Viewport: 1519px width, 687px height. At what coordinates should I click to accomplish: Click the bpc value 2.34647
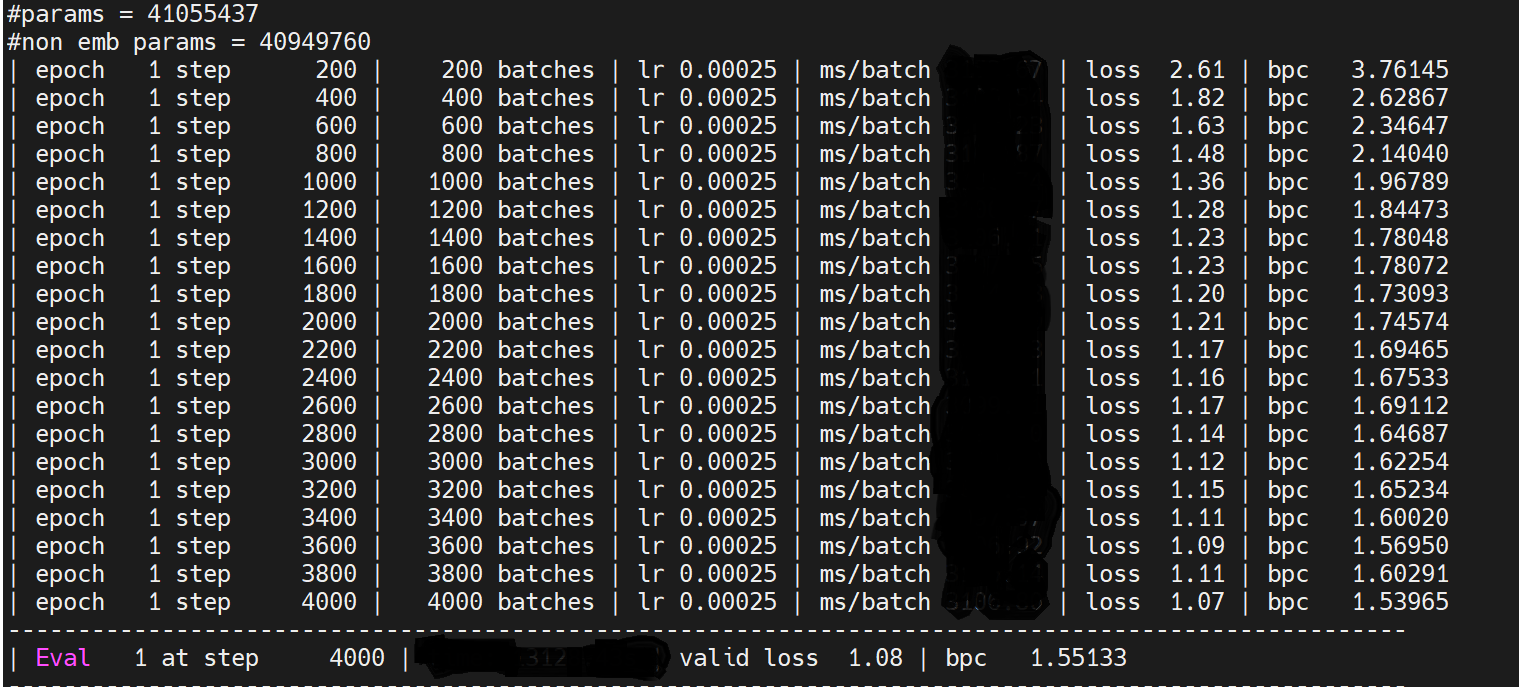(1399, 126)
